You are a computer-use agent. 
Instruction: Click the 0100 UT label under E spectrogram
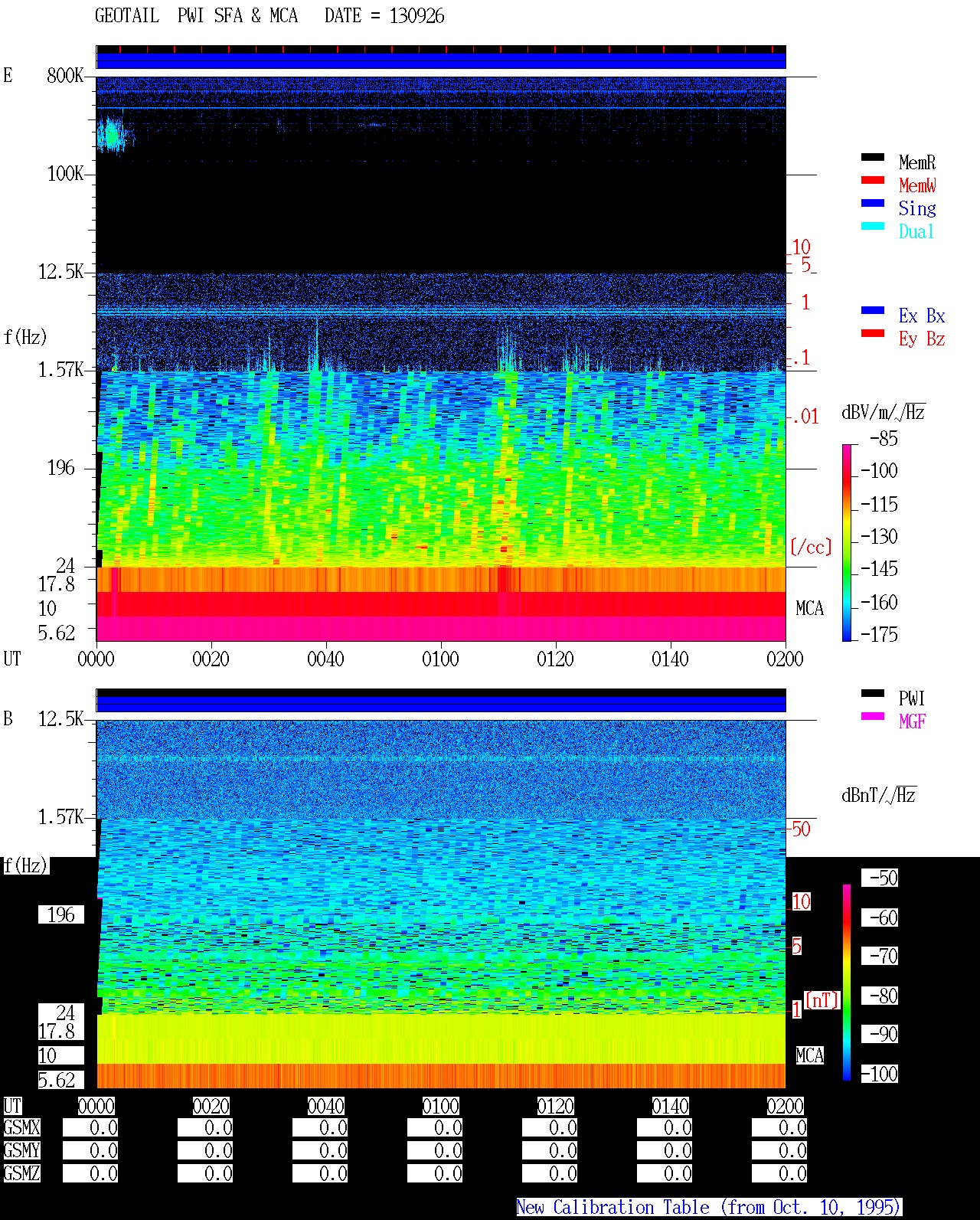point(440,659)
